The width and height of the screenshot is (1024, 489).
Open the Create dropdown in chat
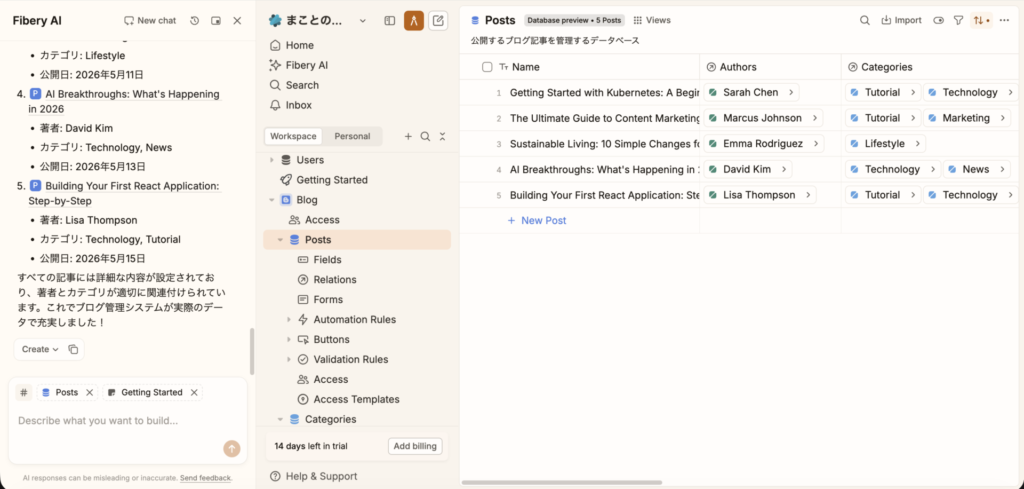click(40, 349)
